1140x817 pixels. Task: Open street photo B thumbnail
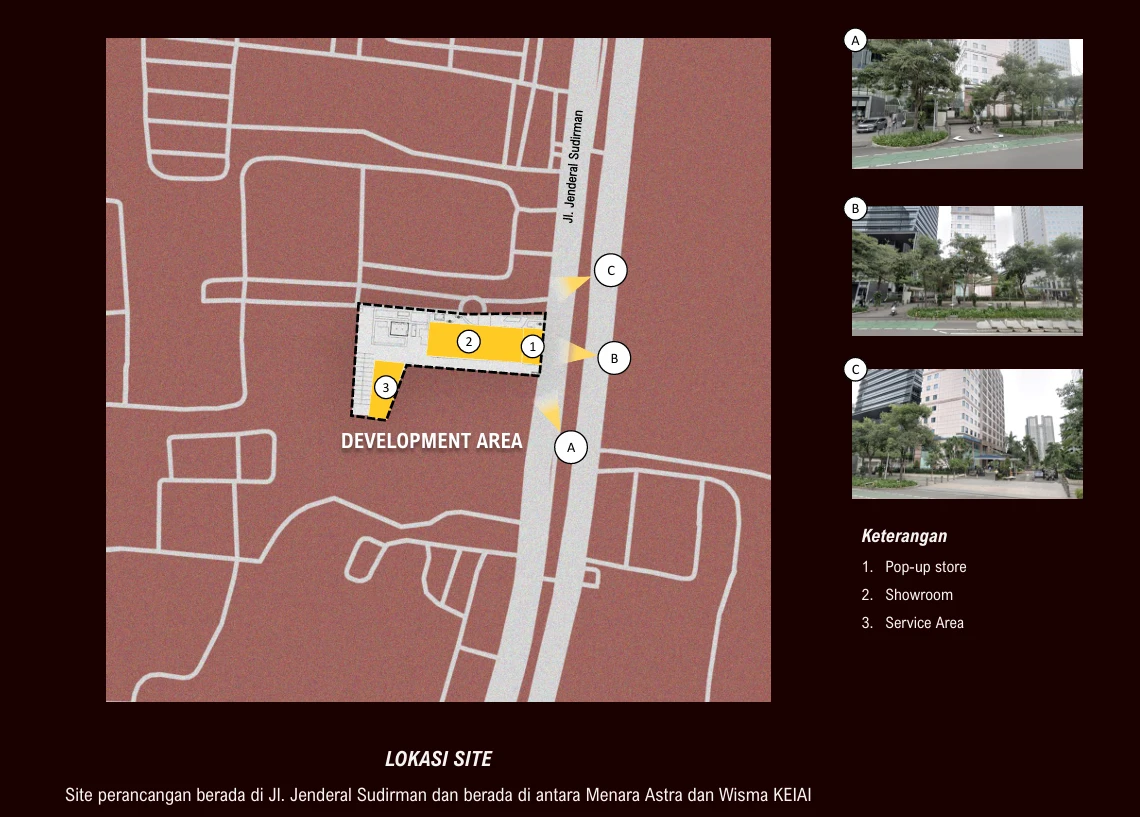967,270
